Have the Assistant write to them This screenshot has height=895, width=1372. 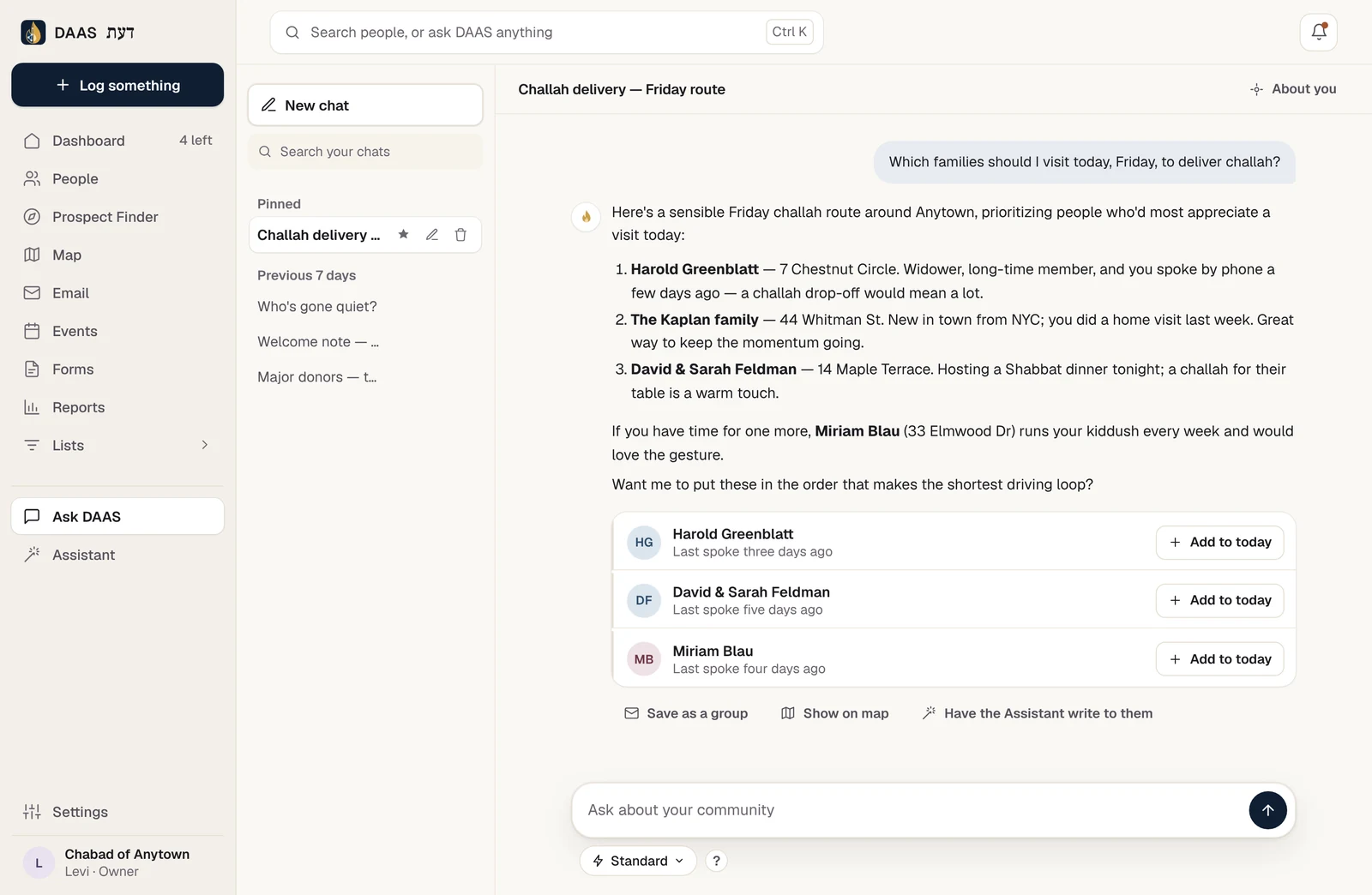[1037, 713]
